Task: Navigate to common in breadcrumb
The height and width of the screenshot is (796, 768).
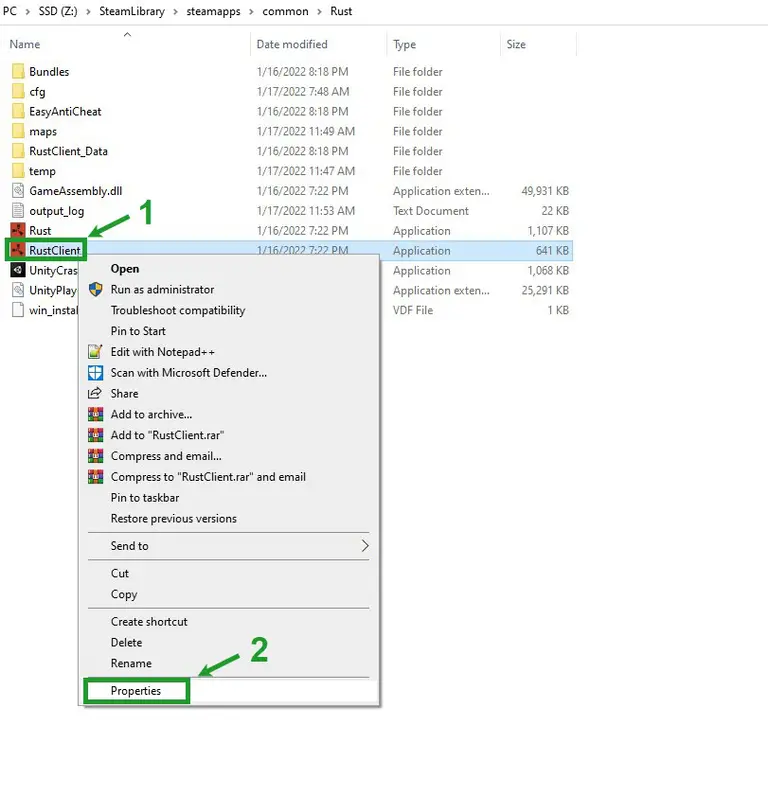Action: 285,11
